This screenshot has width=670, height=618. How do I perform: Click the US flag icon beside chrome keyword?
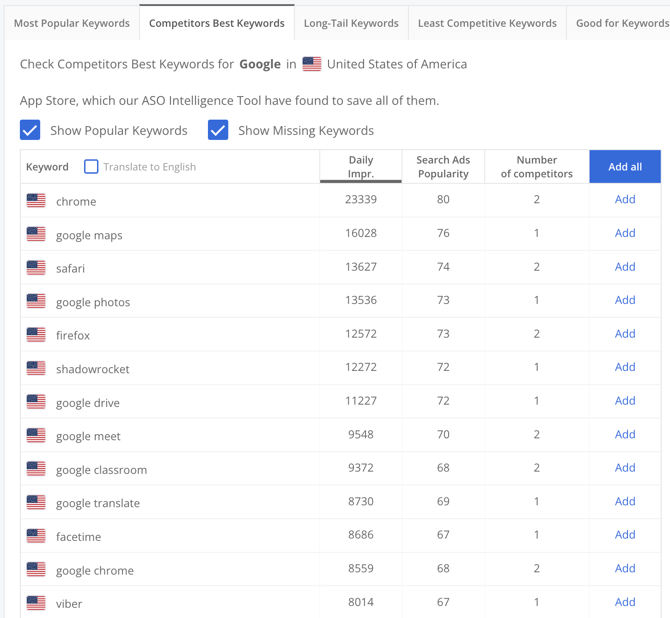click(x=36, y=201)
